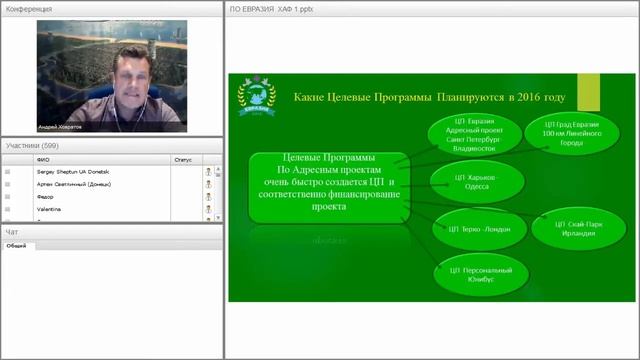The width and height of the screenshot is (640, 360).
Task: Click the ПО ЕВРАЗИЯ ХАФ 1.pptx title
Action: click(x=271, y=9)
